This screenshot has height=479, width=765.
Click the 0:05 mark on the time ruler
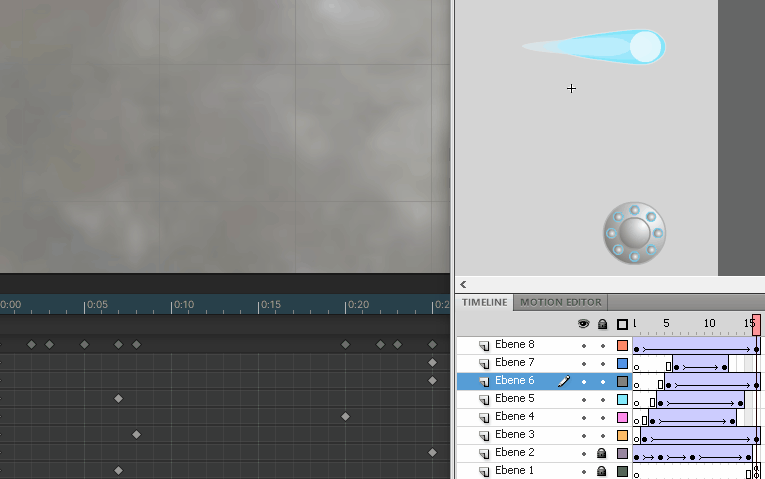click(x=97, y=305)
